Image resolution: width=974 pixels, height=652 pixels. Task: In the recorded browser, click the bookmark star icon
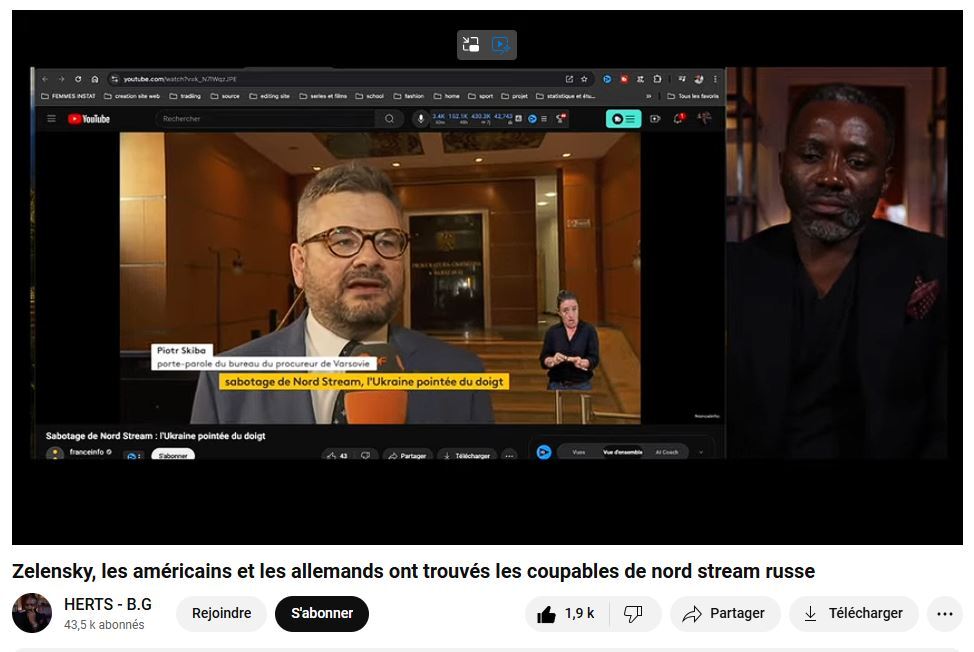click(x=584, y=79)
